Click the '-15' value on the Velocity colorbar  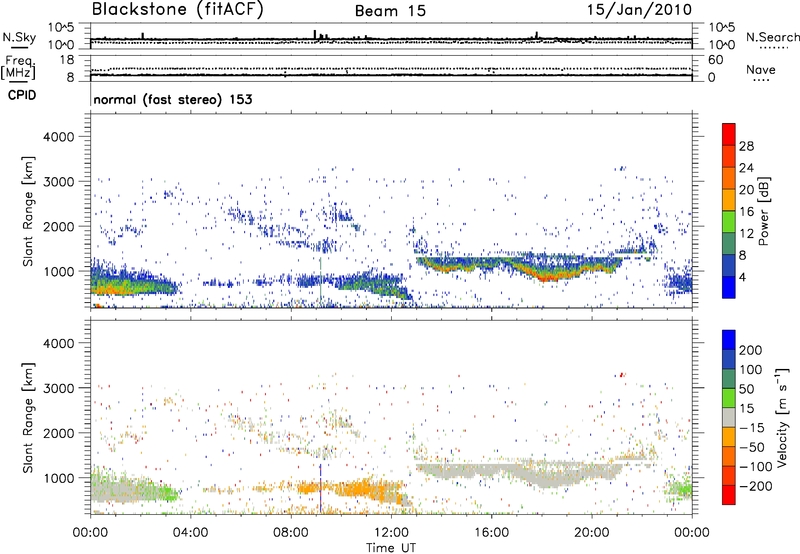(x=752, y=428)
